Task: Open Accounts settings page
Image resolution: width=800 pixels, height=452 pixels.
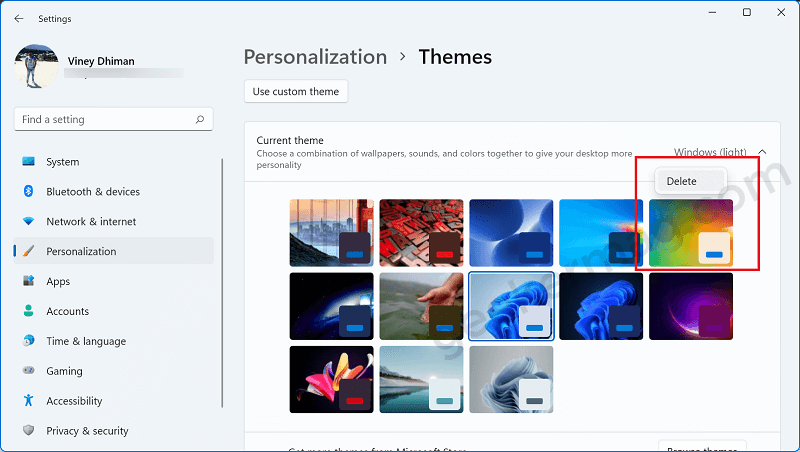Action: (113, 311)
